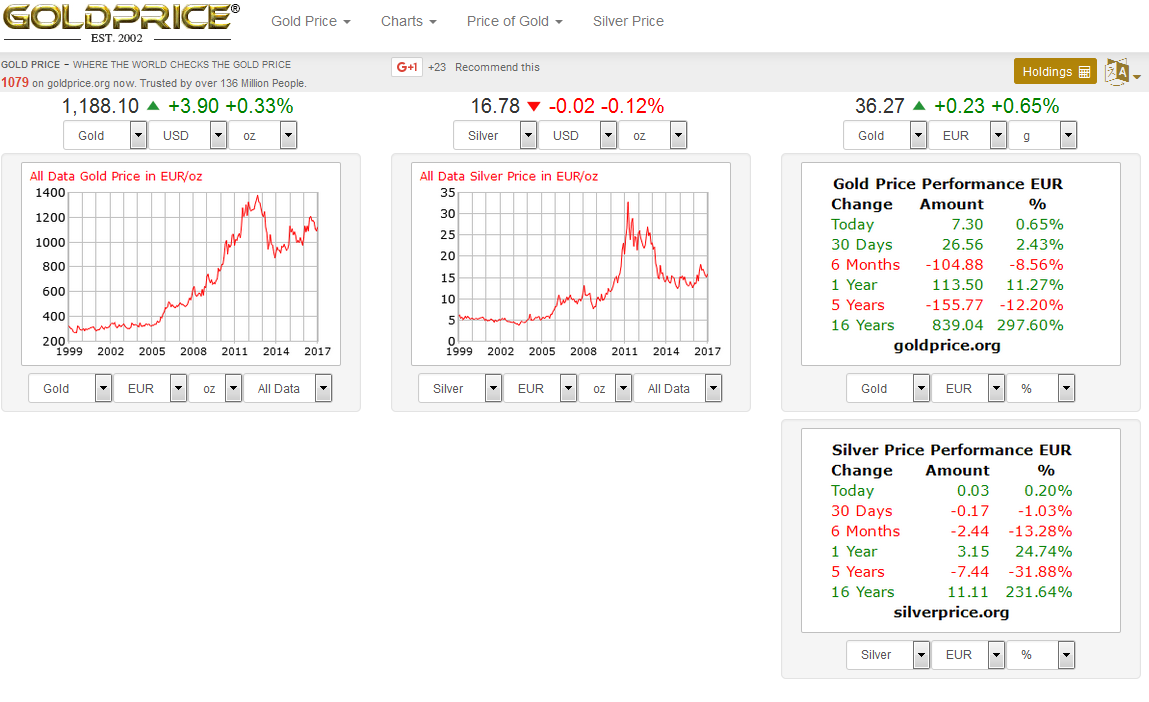Go to the Silver Price page

[628, 21]
